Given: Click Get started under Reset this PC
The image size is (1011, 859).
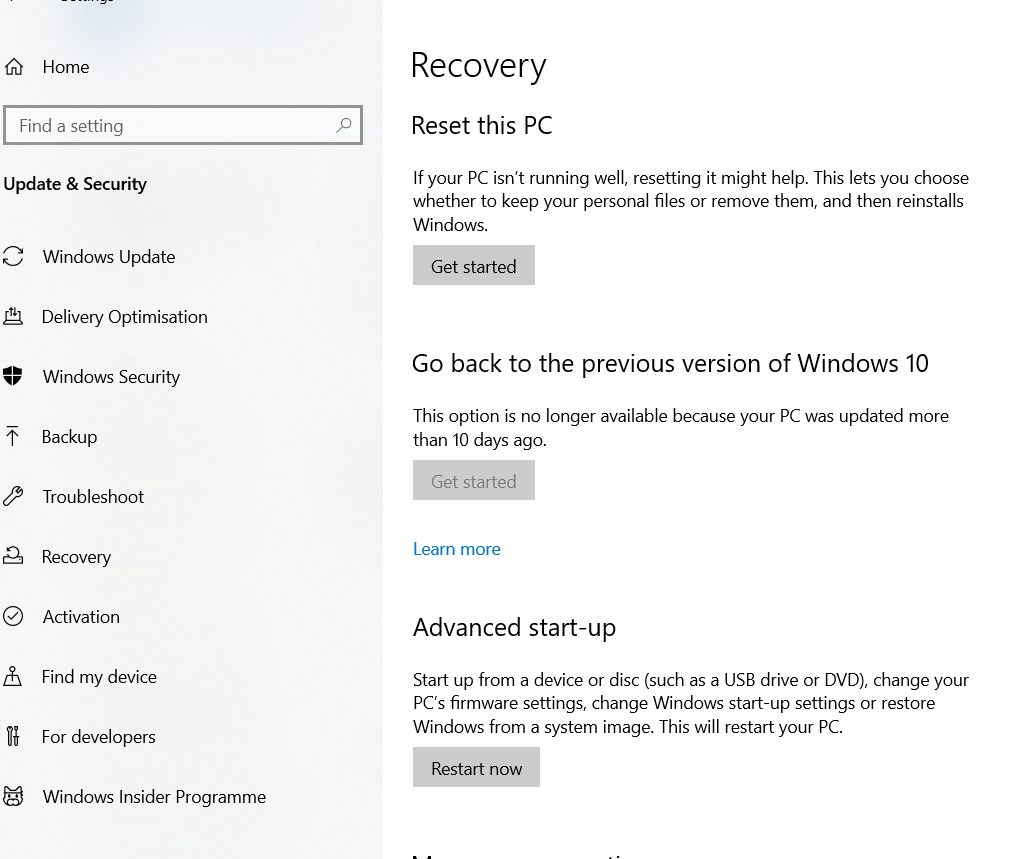Looking at the screenshot, I should coord(474,265).
